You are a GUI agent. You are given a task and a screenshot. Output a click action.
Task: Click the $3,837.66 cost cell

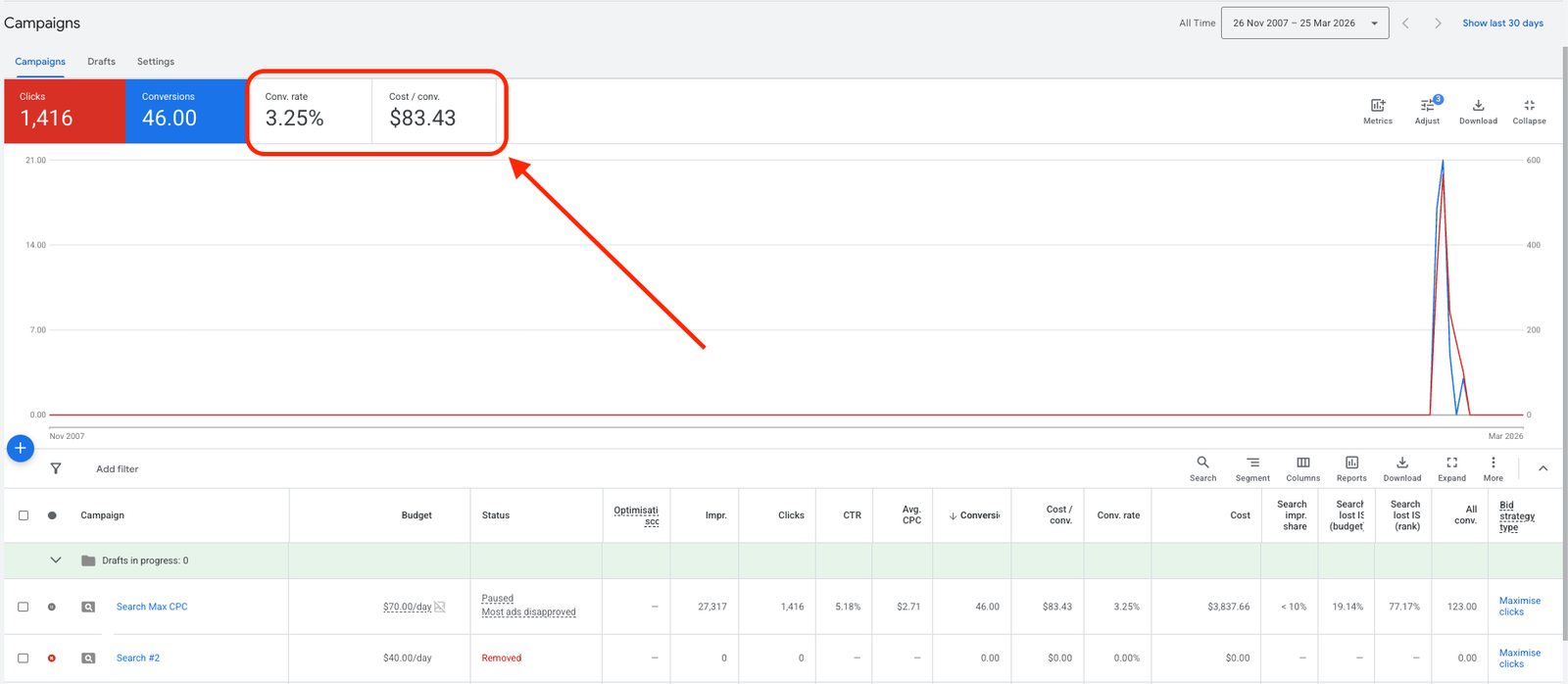point(1229,607)
